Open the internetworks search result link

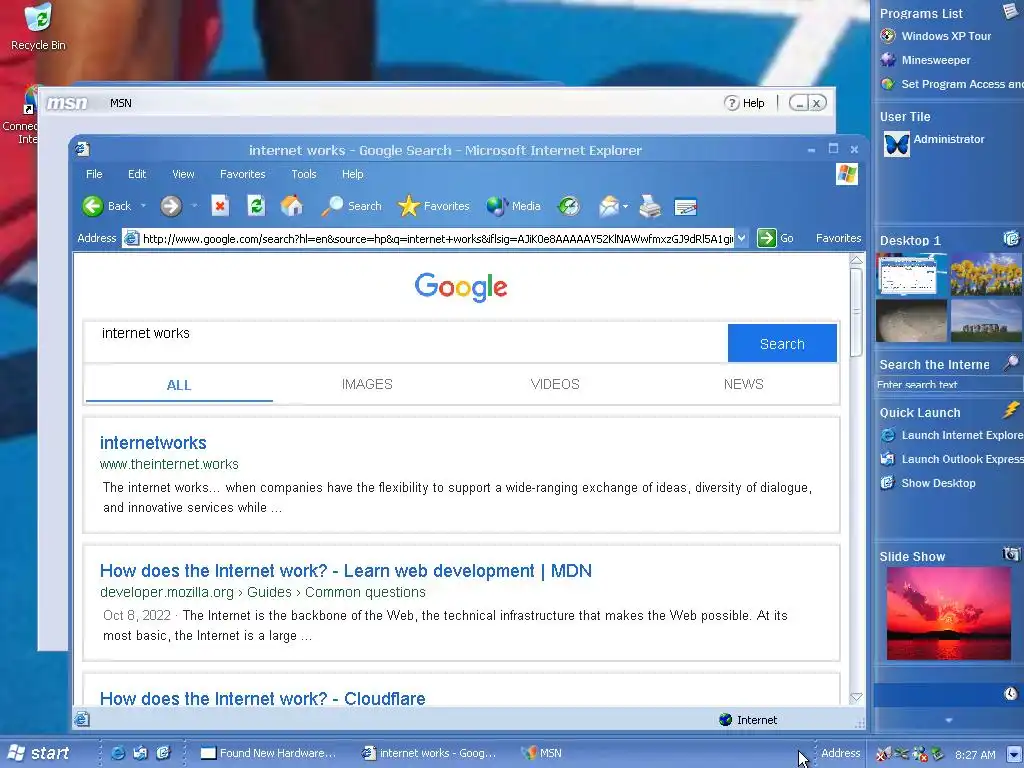click(153, 443)
